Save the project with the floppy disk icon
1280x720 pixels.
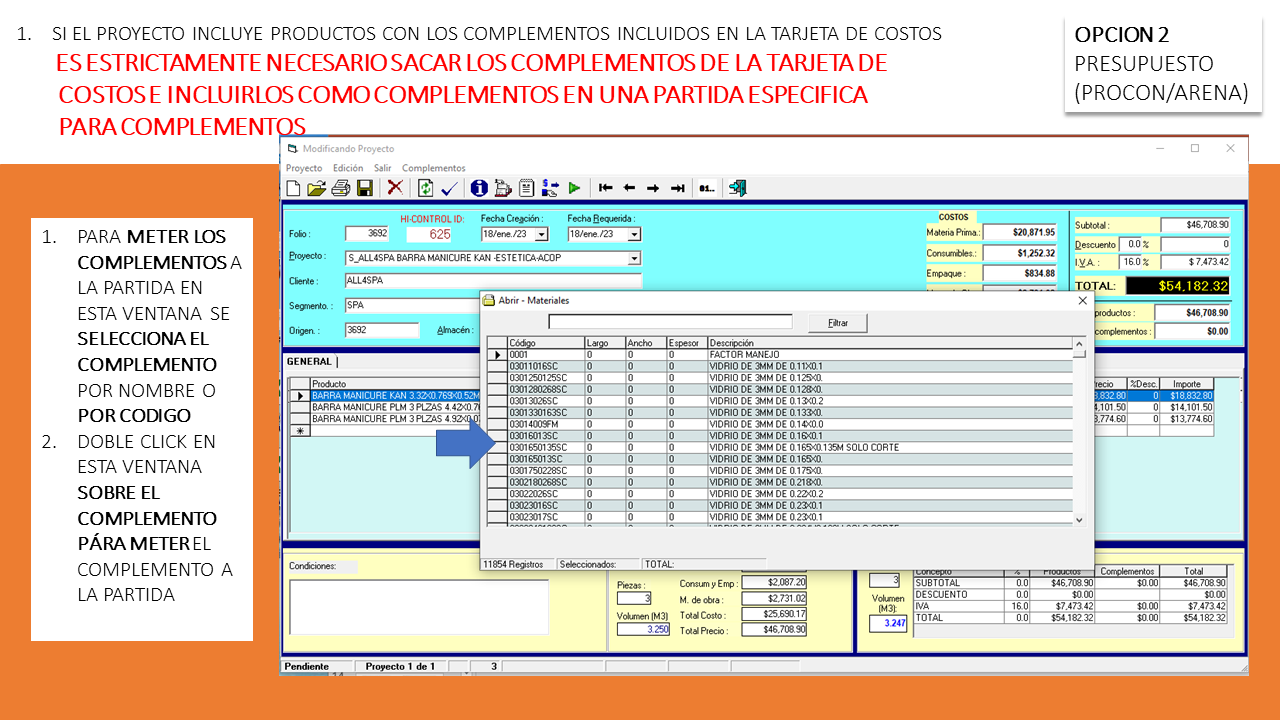click(x=364, y=188)
